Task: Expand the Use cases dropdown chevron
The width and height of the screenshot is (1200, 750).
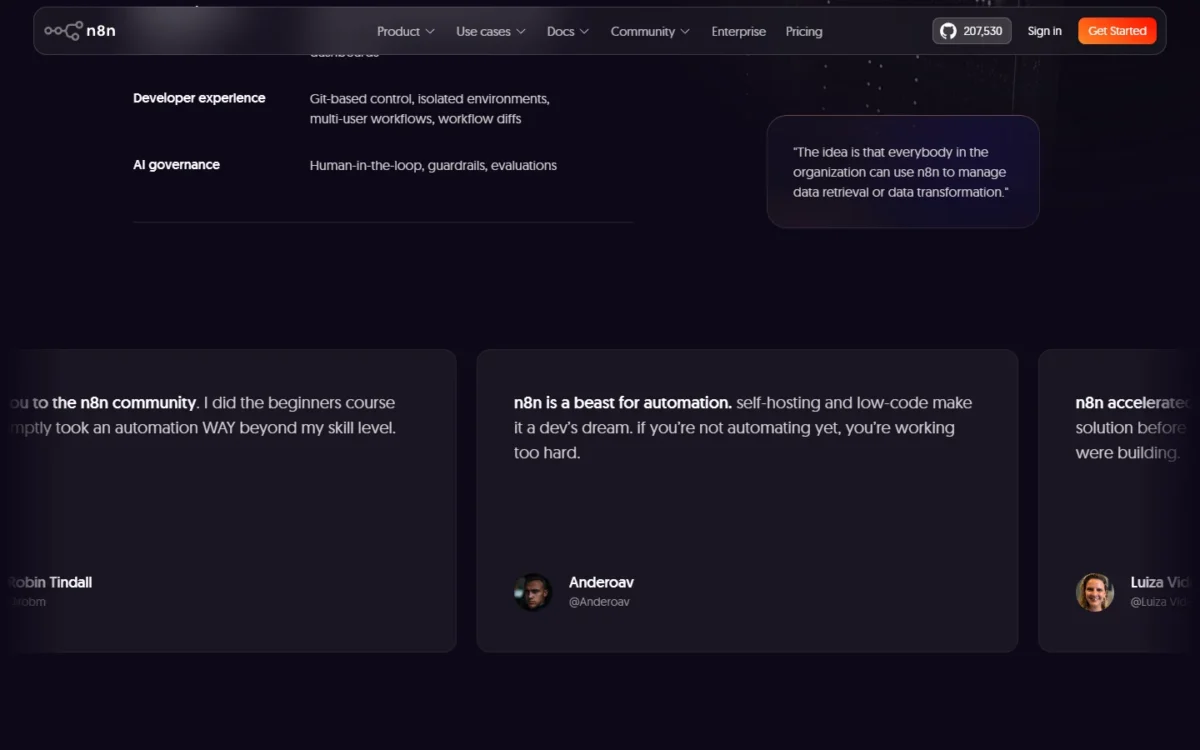Action: pos(521,32)
